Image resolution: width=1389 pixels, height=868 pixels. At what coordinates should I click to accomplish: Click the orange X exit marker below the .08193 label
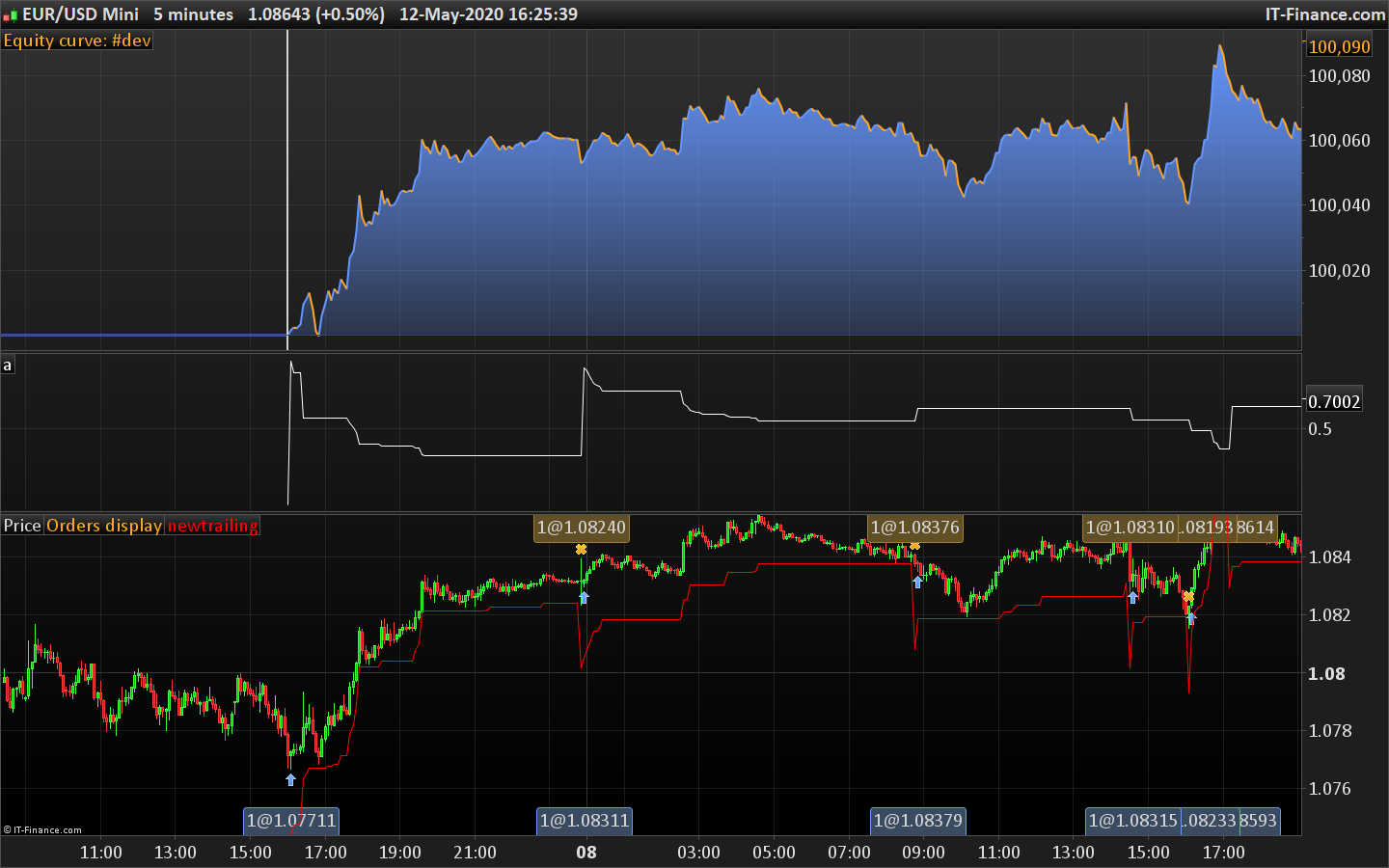click(x=1188, y=597)
